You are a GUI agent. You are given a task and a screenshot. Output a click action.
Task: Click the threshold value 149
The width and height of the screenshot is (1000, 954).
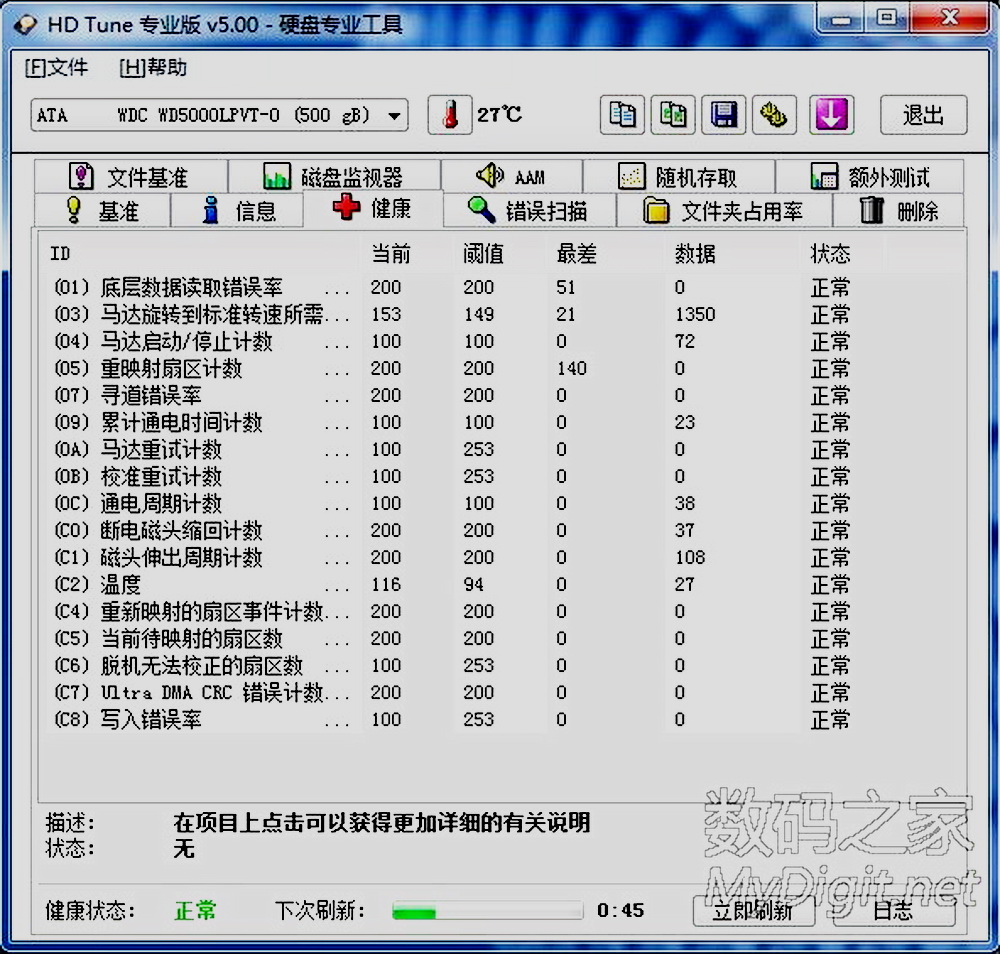coord(478,314)
